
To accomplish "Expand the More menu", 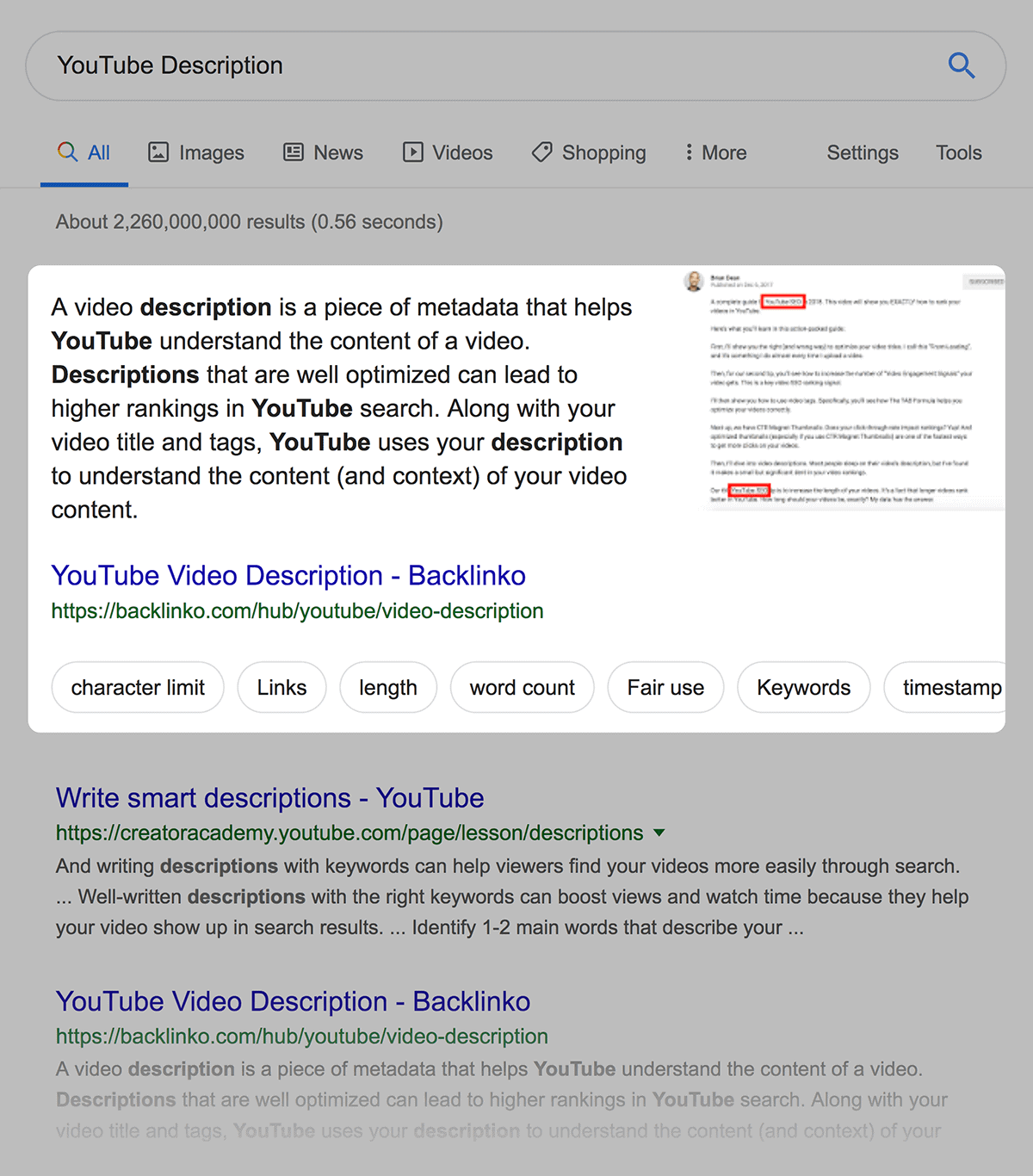I will (x=715, y=153).
